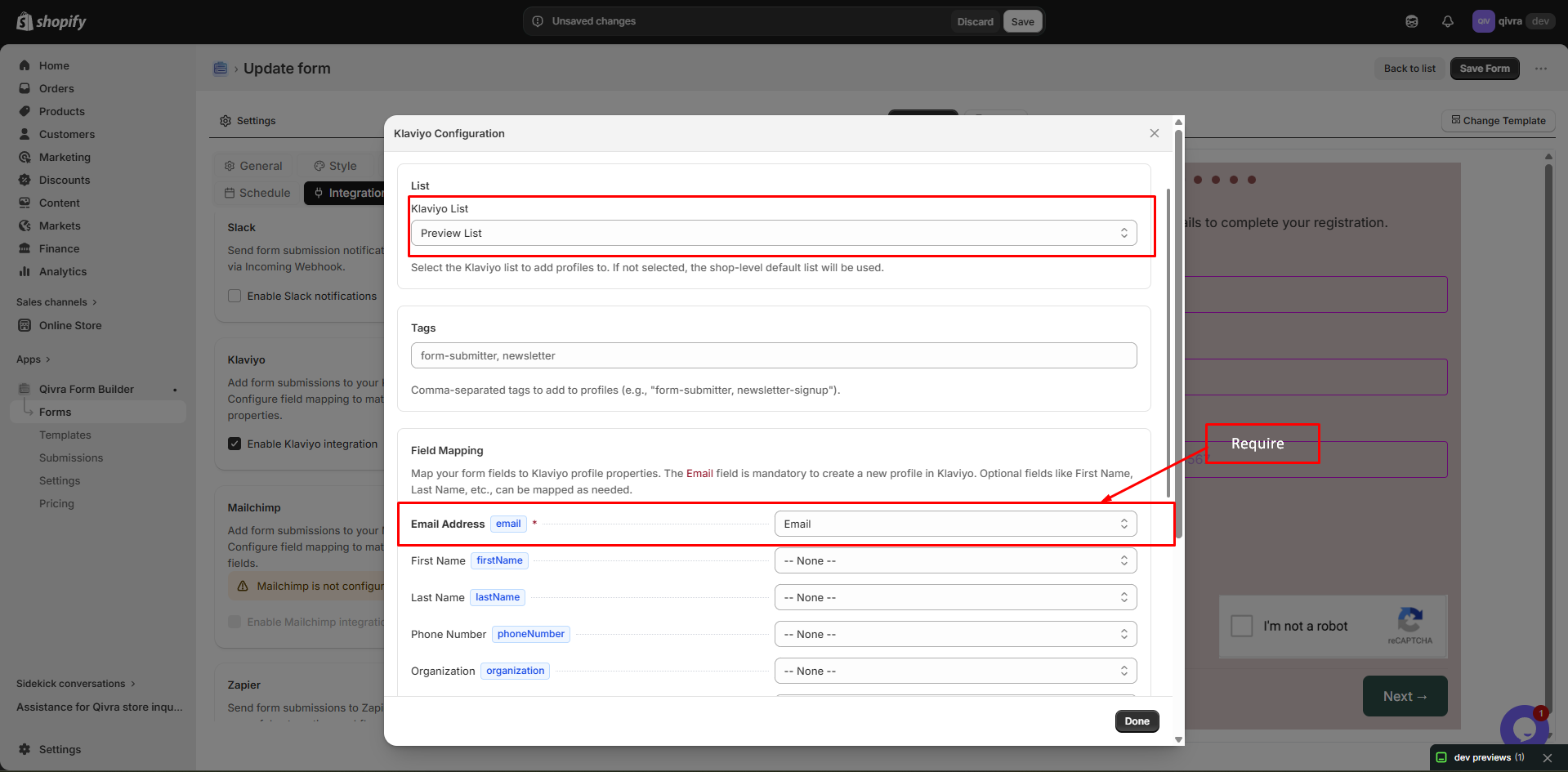Open the Sidekick assistant icon
1568x772 pixels.
point(1411,21)
